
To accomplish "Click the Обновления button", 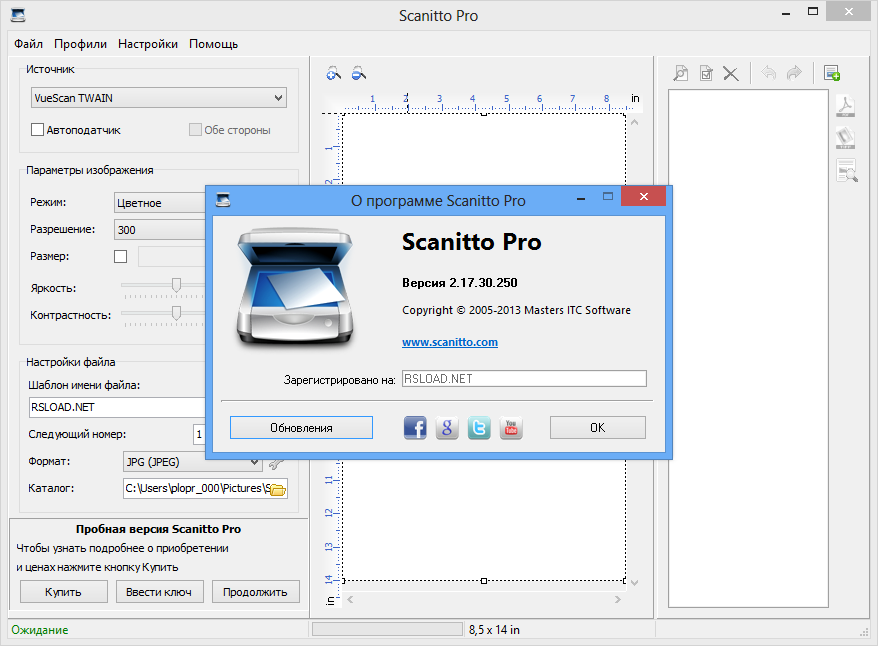I will coord(301,428).
